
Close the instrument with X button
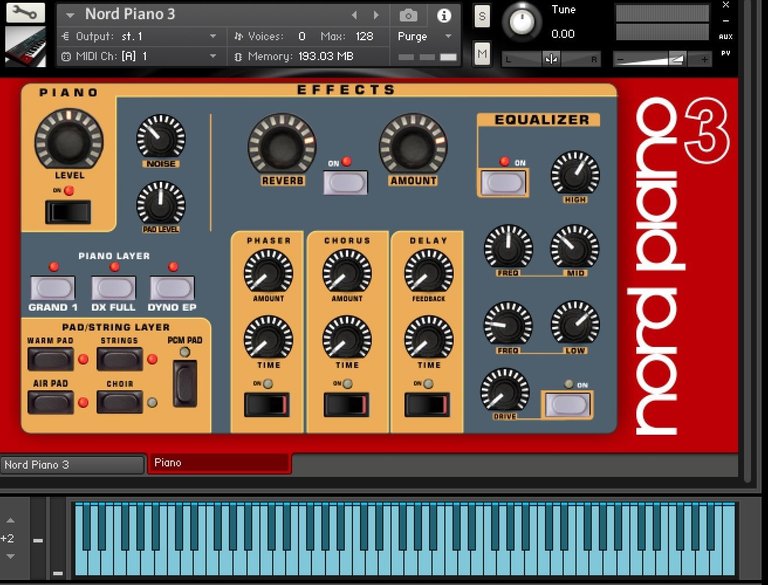pyautogui.click(x=726, y=5)
